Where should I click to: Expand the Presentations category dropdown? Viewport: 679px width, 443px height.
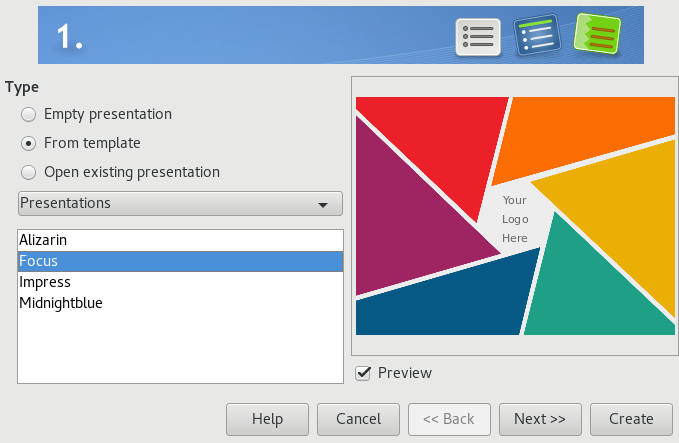(x=180, y=204)
